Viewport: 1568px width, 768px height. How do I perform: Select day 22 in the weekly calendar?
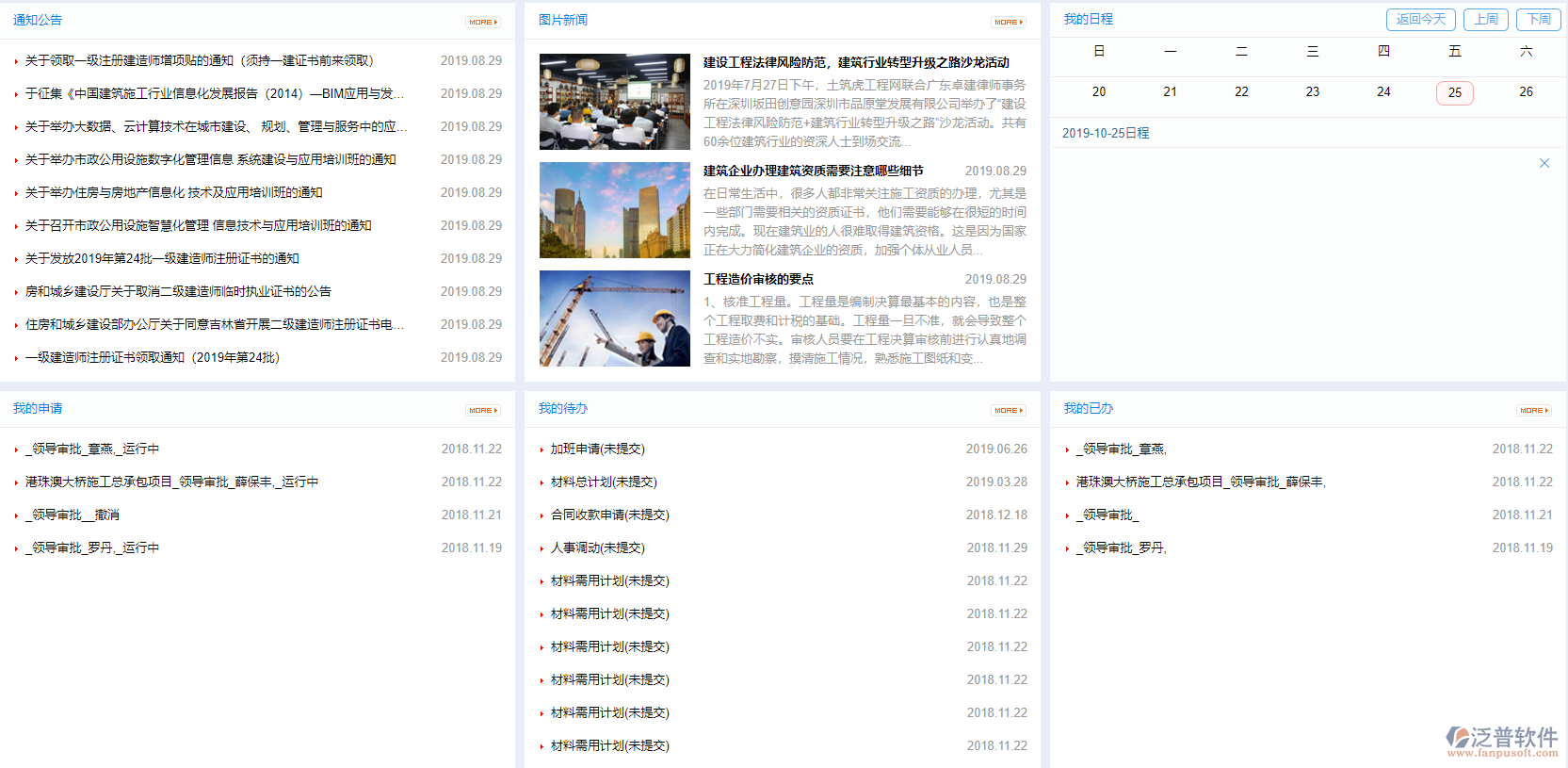1241,91
